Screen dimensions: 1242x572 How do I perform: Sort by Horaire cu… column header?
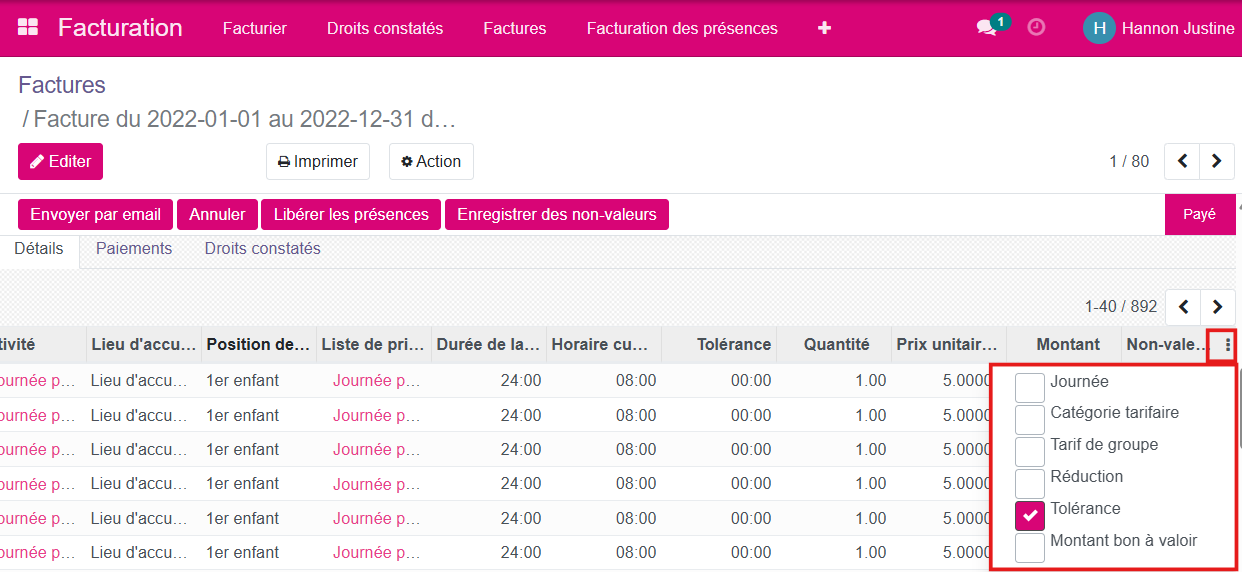[604, 344]
